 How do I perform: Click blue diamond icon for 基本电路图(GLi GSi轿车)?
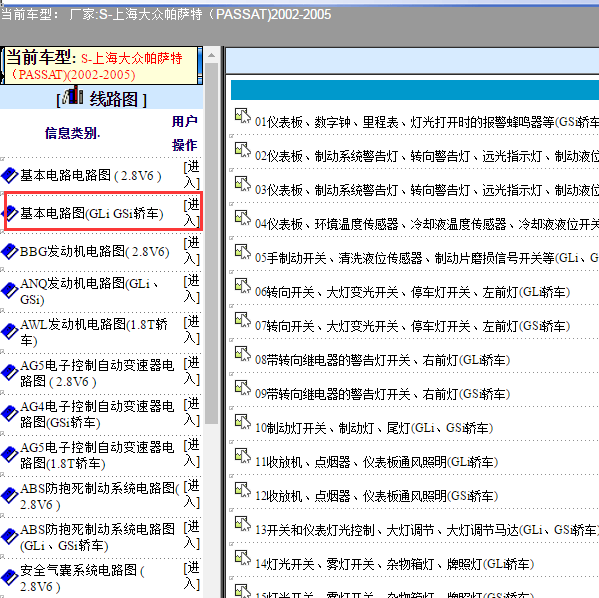point(11,213)
